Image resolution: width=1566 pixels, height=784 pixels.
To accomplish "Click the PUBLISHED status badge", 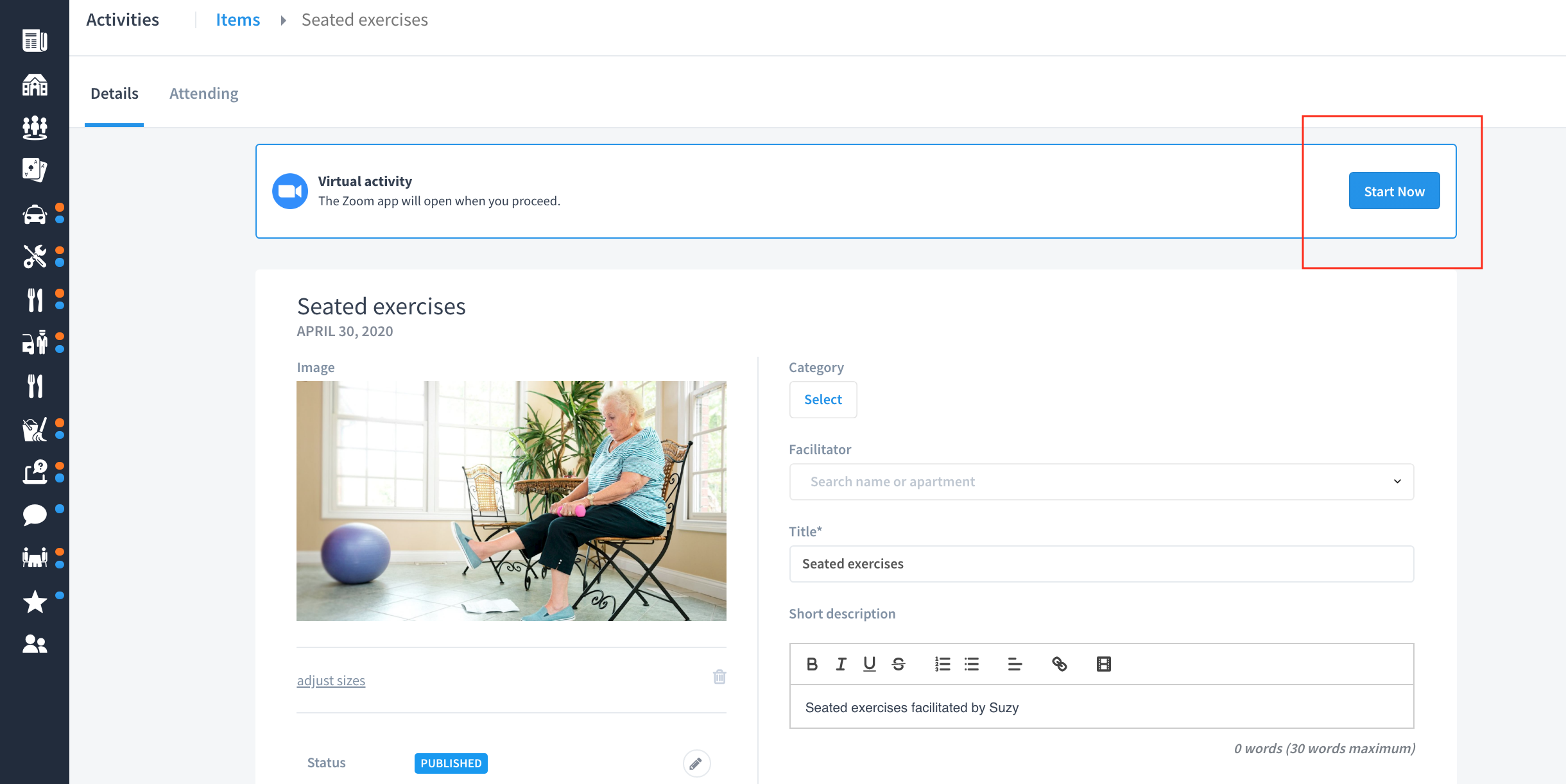I will pos(451,763).
